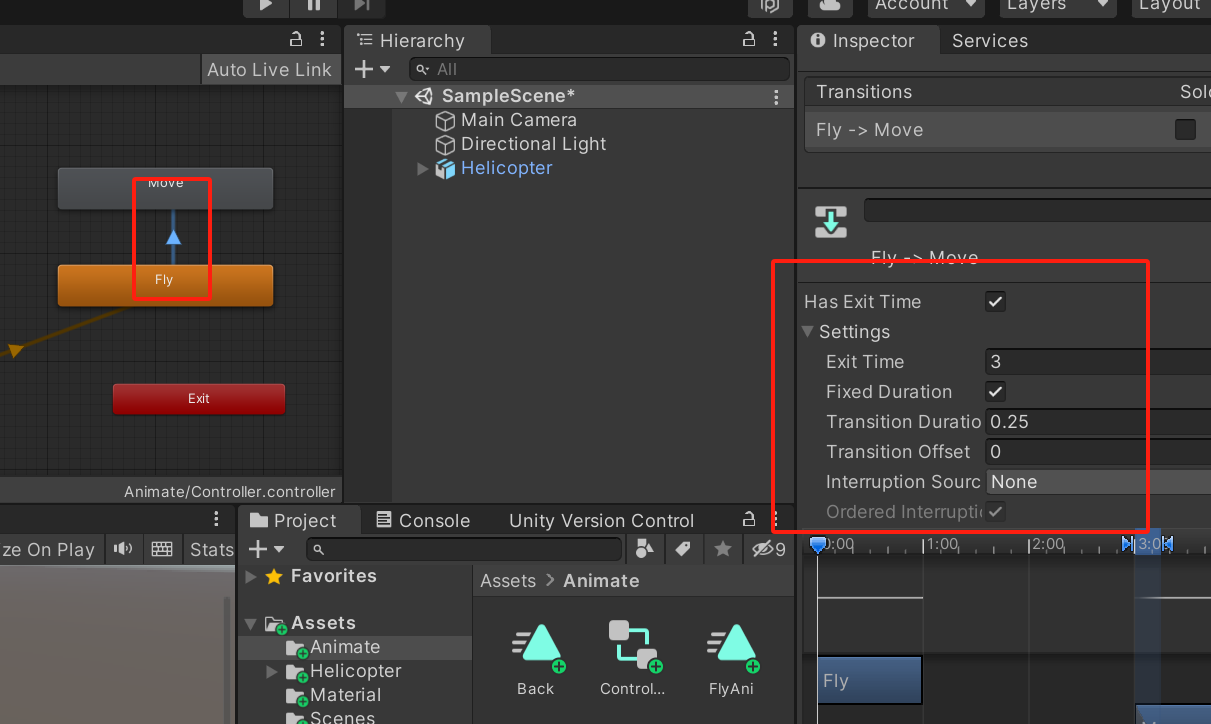Open the SampleScene options menu
This screenshot has width=1211, height=724.
[776, 97]
